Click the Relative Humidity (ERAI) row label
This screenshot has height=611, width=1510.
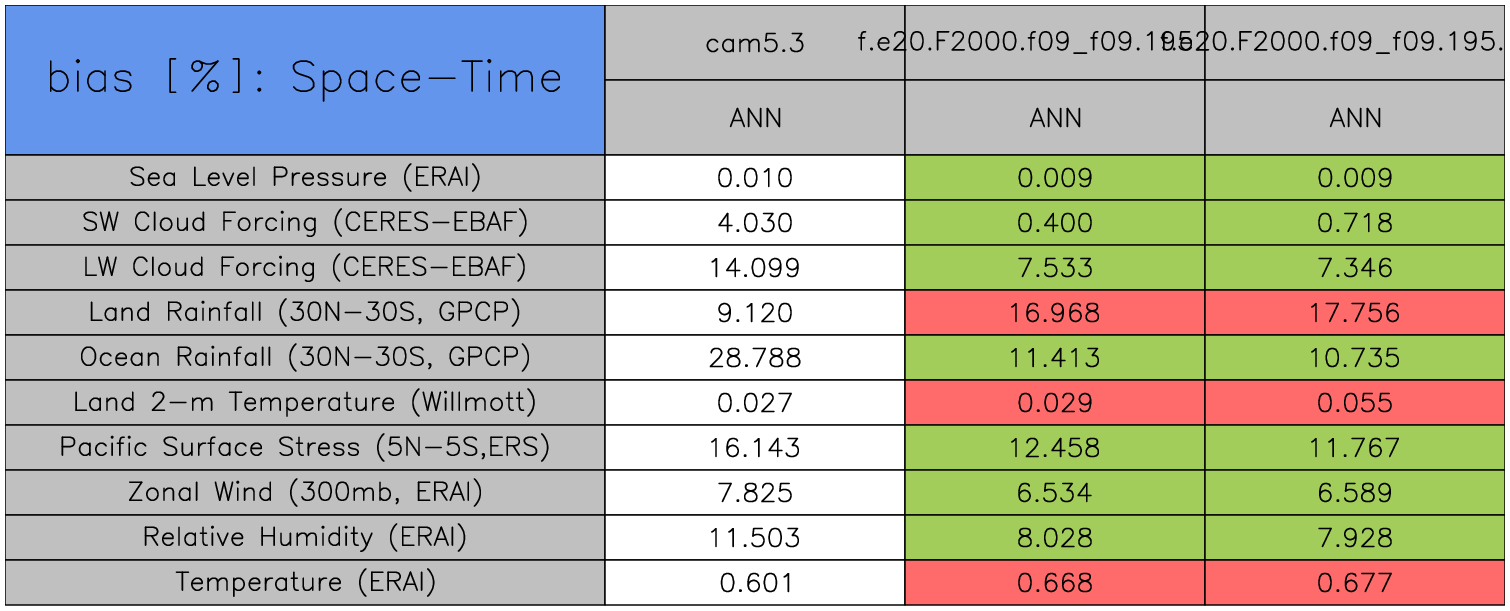tap(305, 538)
